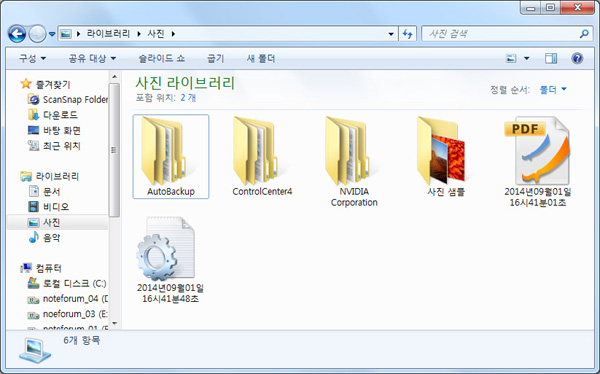Open 다운로드 in favorites
The height and width of the screenshot is (374, 600).
point(52,115)
